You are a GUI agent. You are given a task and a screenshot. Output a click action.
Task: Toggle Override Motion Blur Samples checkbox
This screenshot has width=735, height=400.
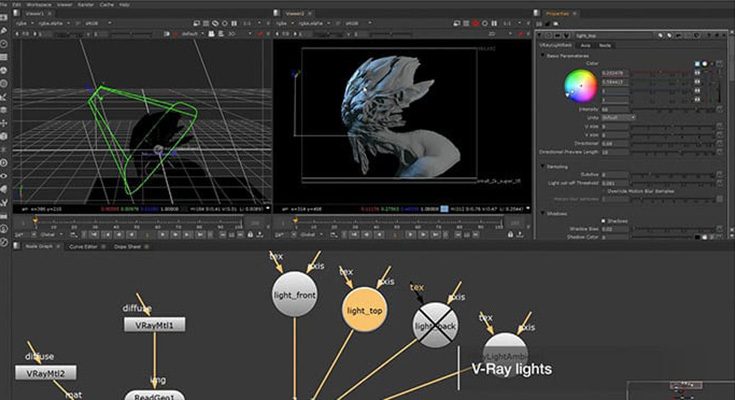pos(603,191)
